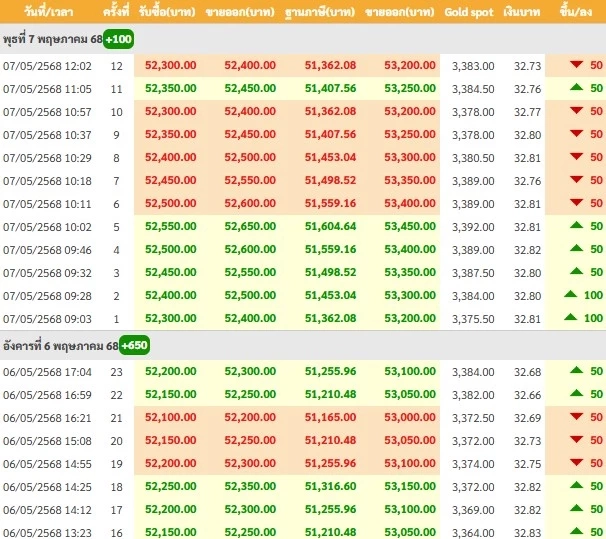Expand the พุธที่ 7 พฤษภาคม 68 date group

(52, 38)
